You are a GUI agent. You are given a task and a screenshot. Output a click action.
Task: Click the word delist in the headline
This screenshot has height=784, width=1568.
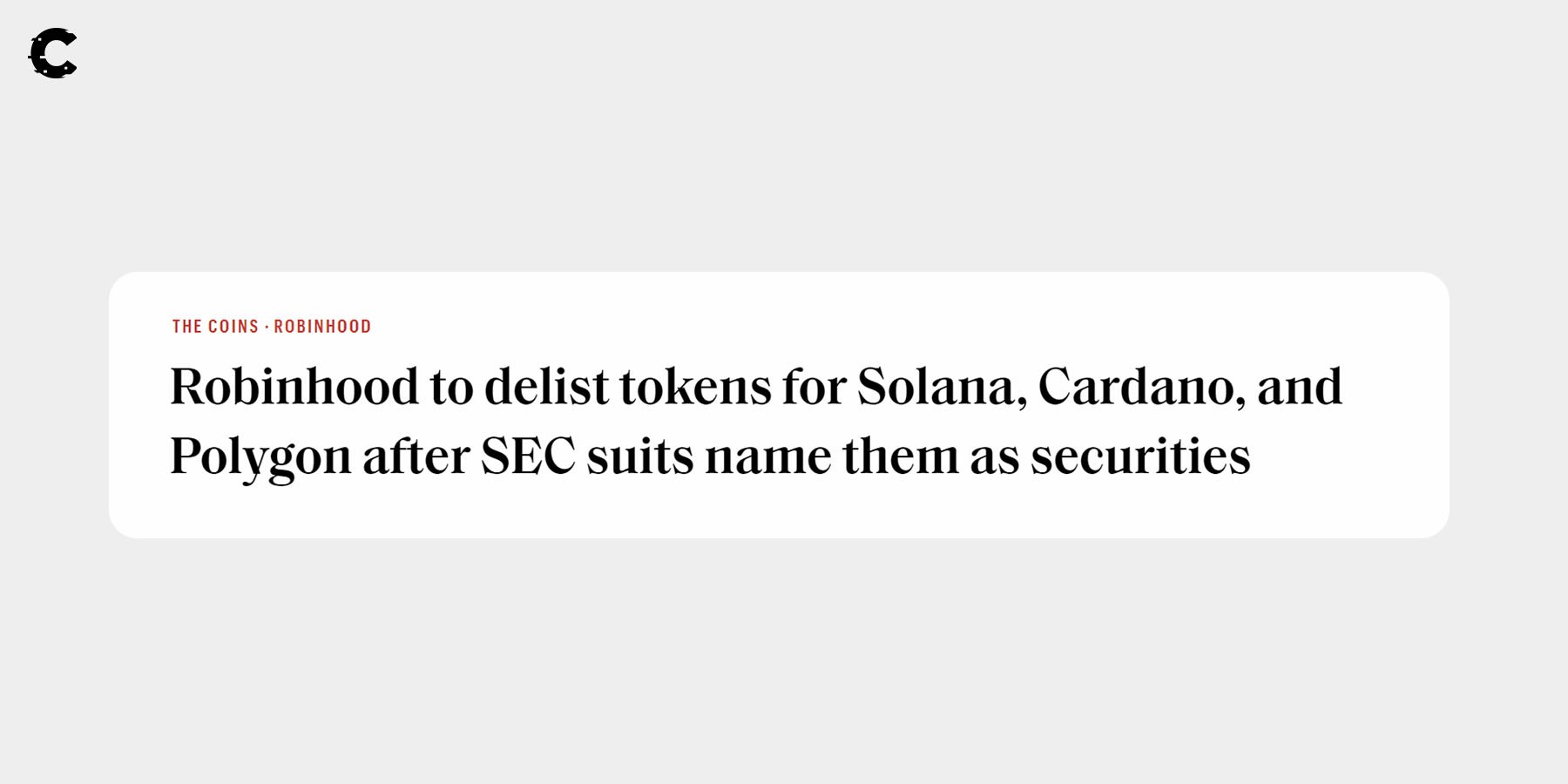pyautogui.click(x=546, y=386)
